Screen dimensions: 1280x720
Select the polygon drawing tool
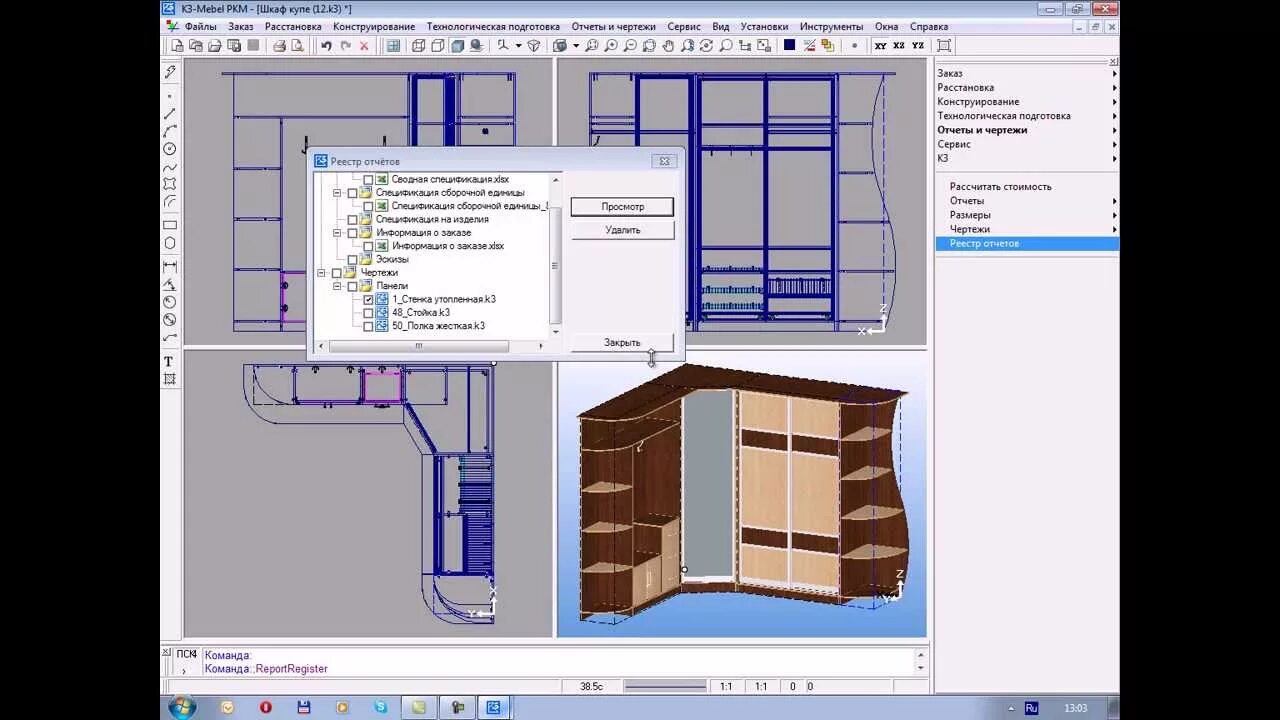pyautogui.click(x=170, y=243)
